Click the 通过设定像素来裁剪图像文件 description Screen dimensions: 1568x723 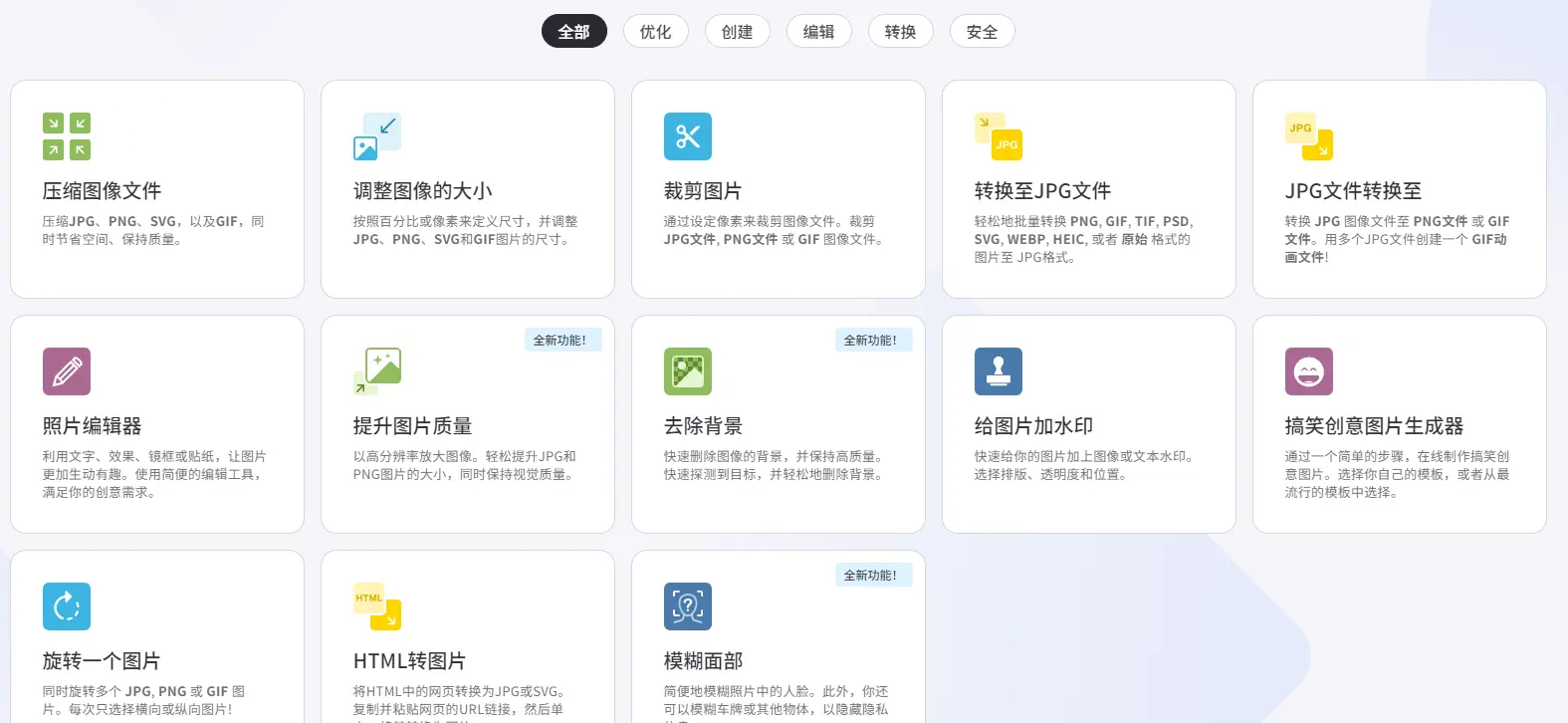pos(774,230)
